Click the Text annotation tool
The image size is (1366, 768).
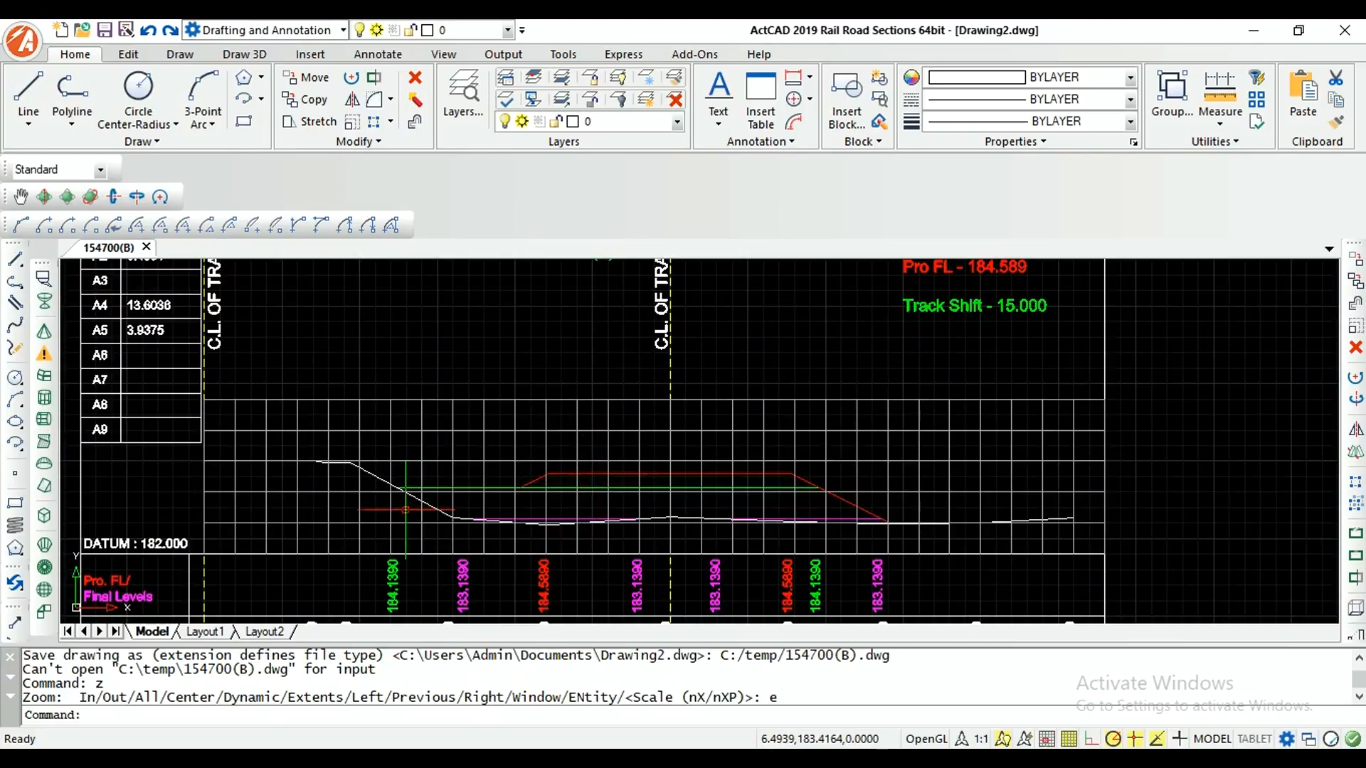[718, 98]
